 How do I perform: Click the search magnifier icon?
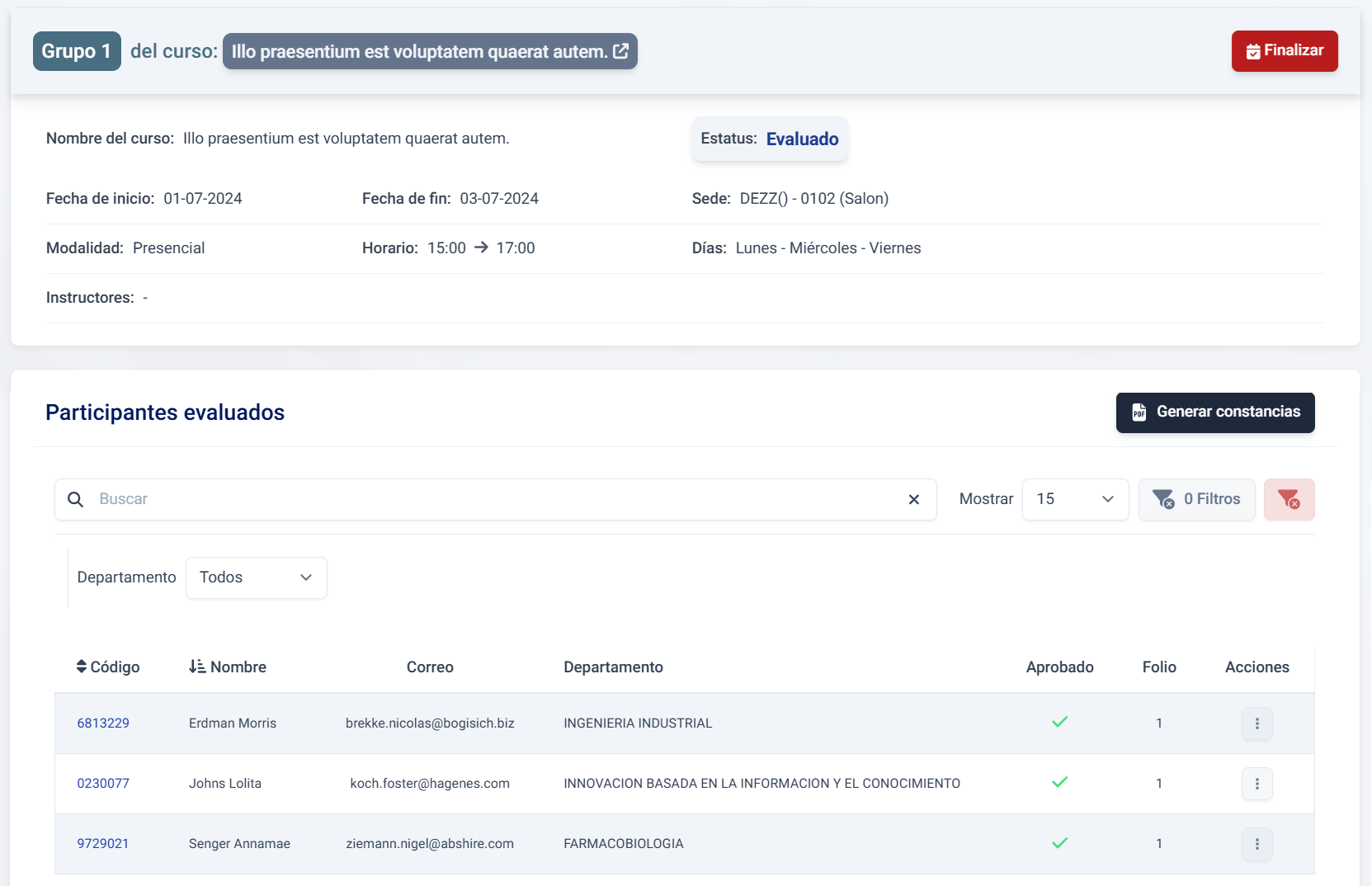coord(75,499)
